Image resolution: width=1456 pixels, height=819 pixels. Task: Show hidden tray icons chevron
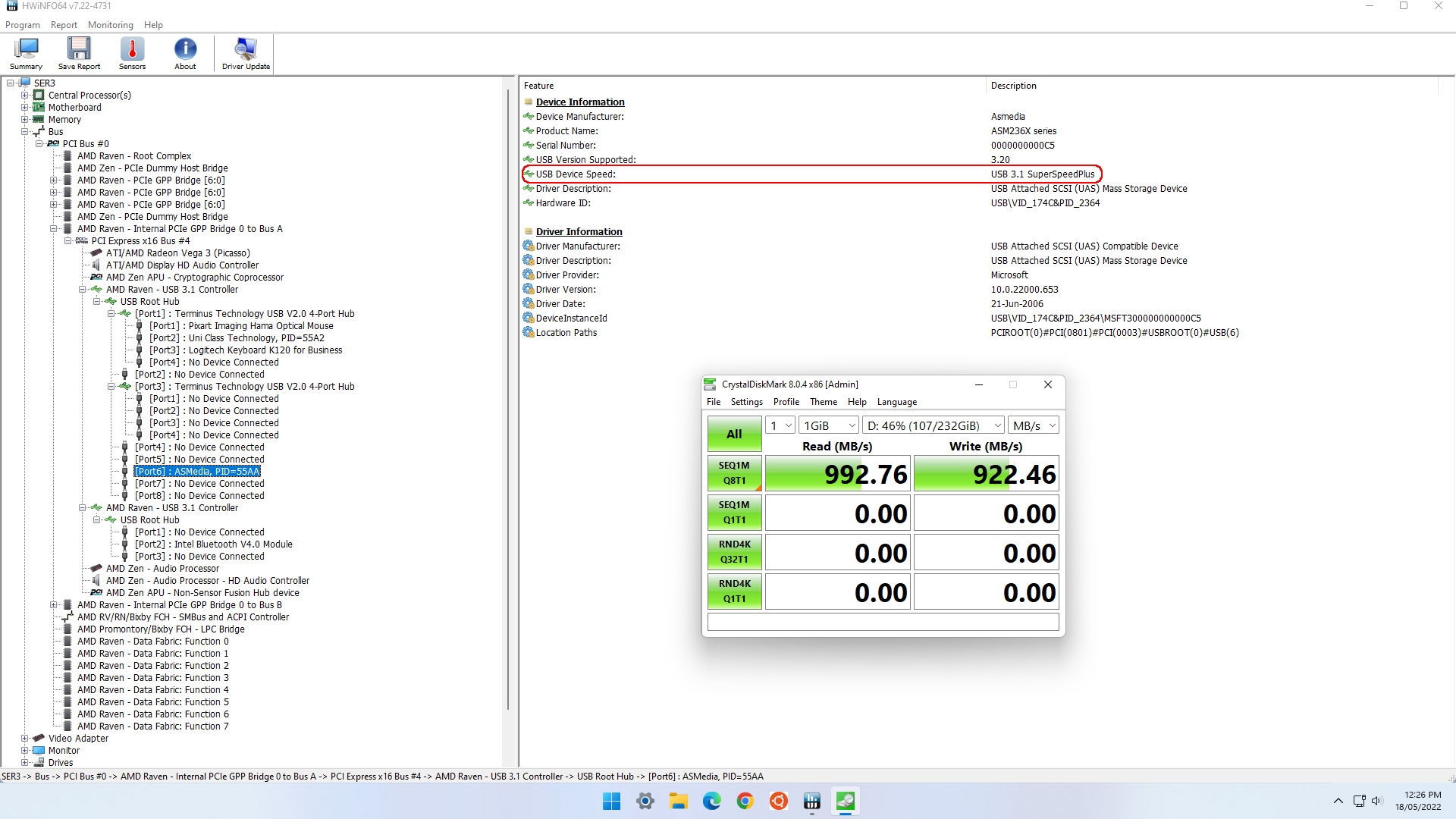[x=1338, y=801]
